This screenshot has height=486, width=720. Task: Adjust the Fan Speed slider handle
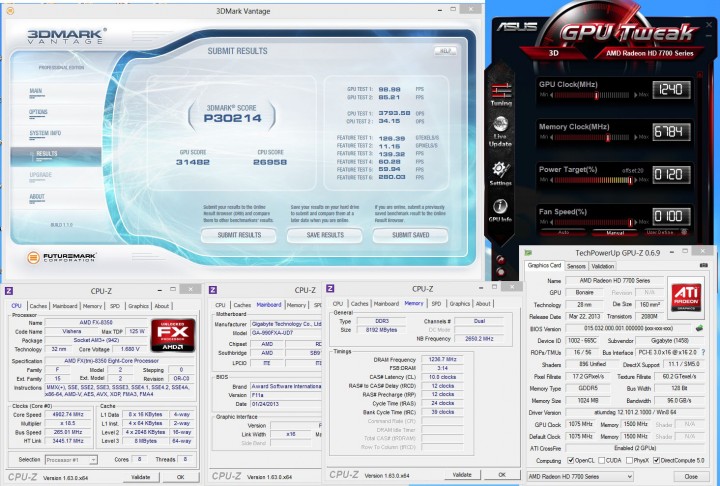point(630,222)
